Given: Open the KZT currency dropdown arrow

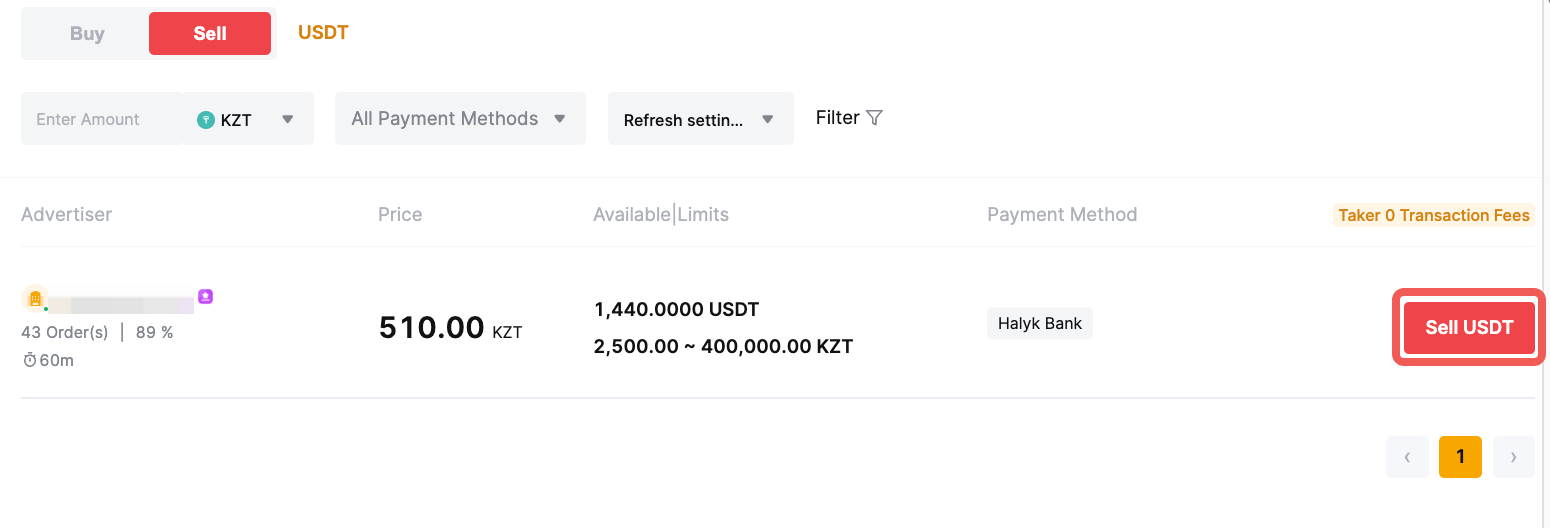Looking at the screenshot, I should [x=288, y=119].
